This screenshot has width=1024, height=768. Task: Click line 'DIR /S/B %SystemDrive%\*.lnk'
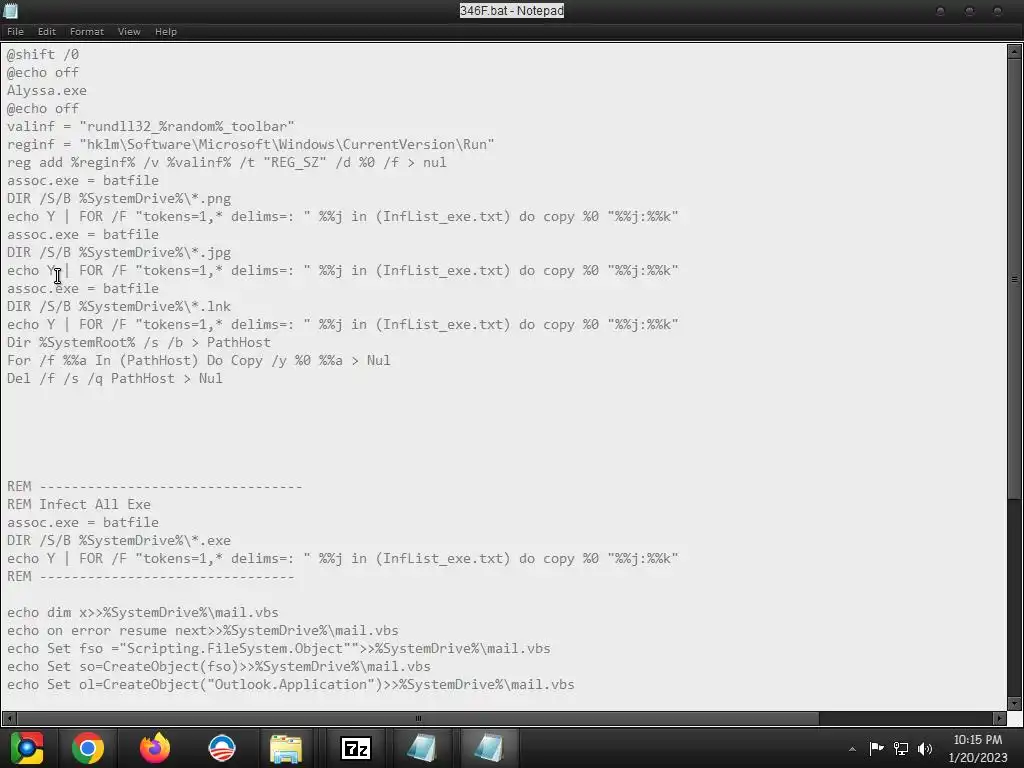click(119, 306)
